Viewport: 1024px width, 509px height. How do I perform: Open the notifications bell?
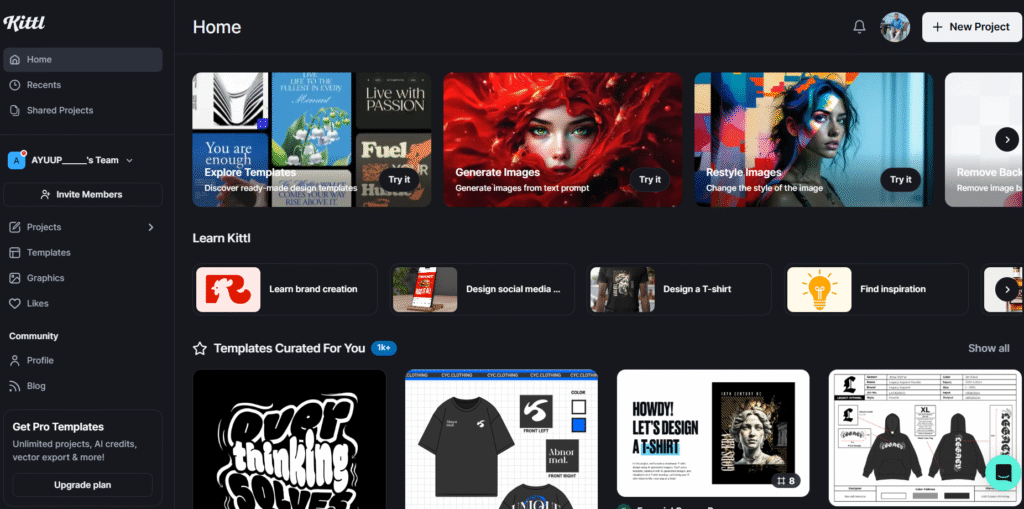pos(859,27)
